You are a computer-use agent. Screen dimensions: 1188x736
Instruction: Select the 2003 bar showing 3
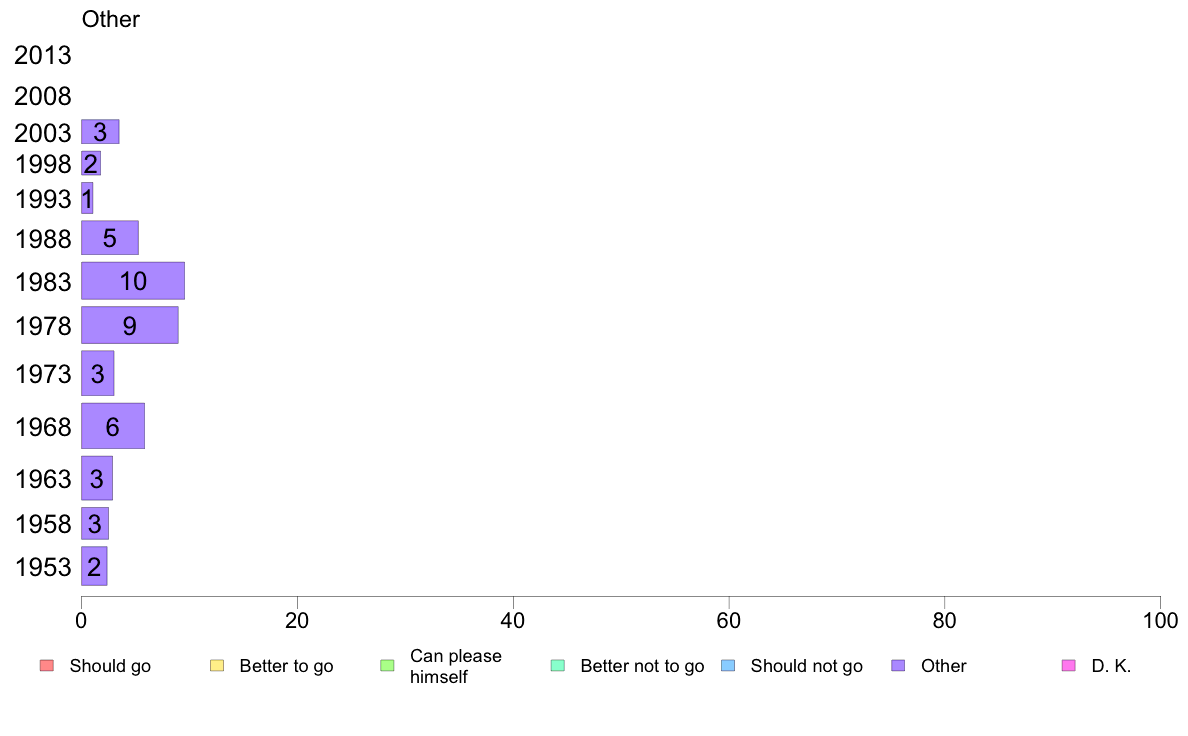click(x=100, y=132)
